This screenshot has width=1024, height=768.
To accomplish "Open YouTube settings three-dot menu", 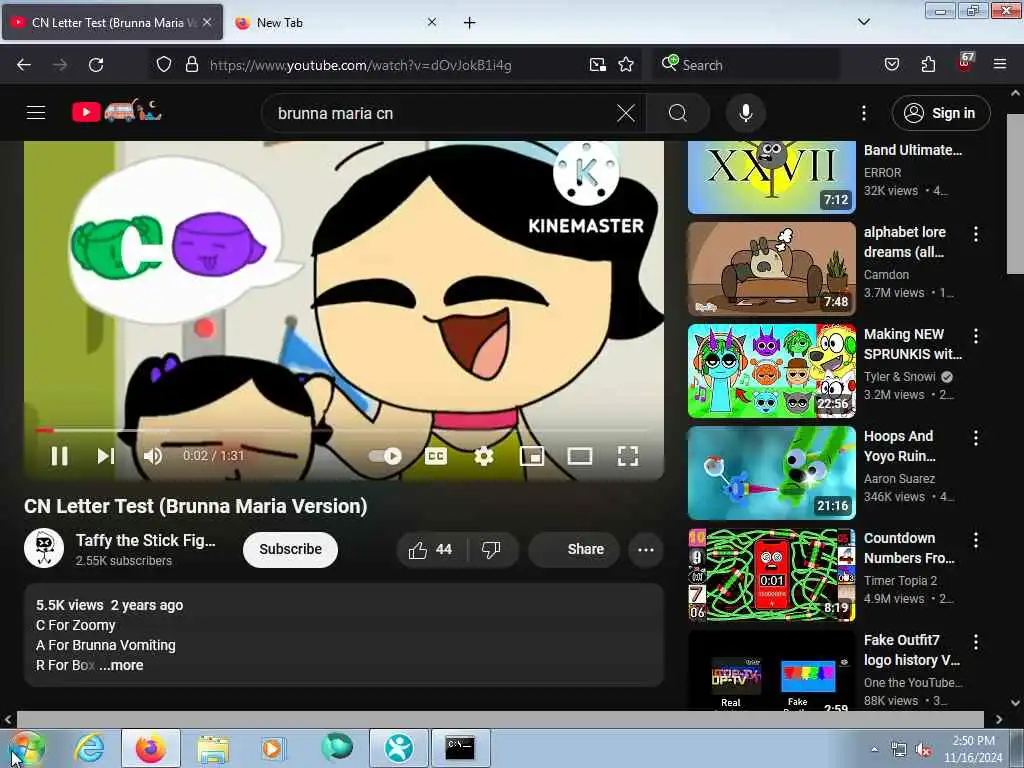I will tap(863, 113).
